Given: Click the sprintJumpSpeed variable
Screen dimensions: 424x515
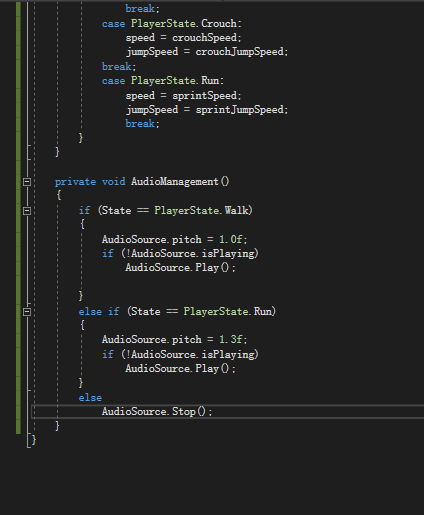Looking at the screenshot, I should (x=240, y=110).
